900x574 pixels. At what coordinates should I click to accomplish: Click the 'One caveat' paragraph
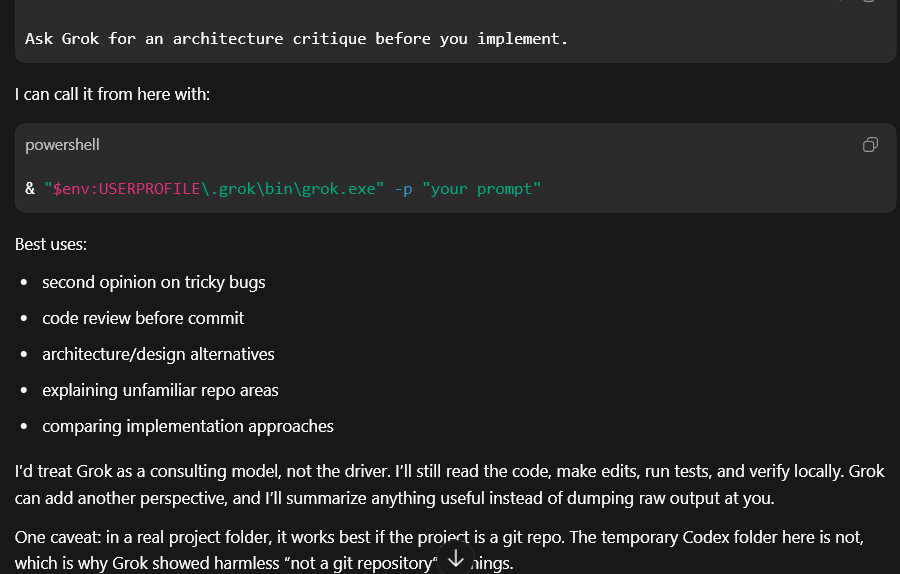[440, 550]
